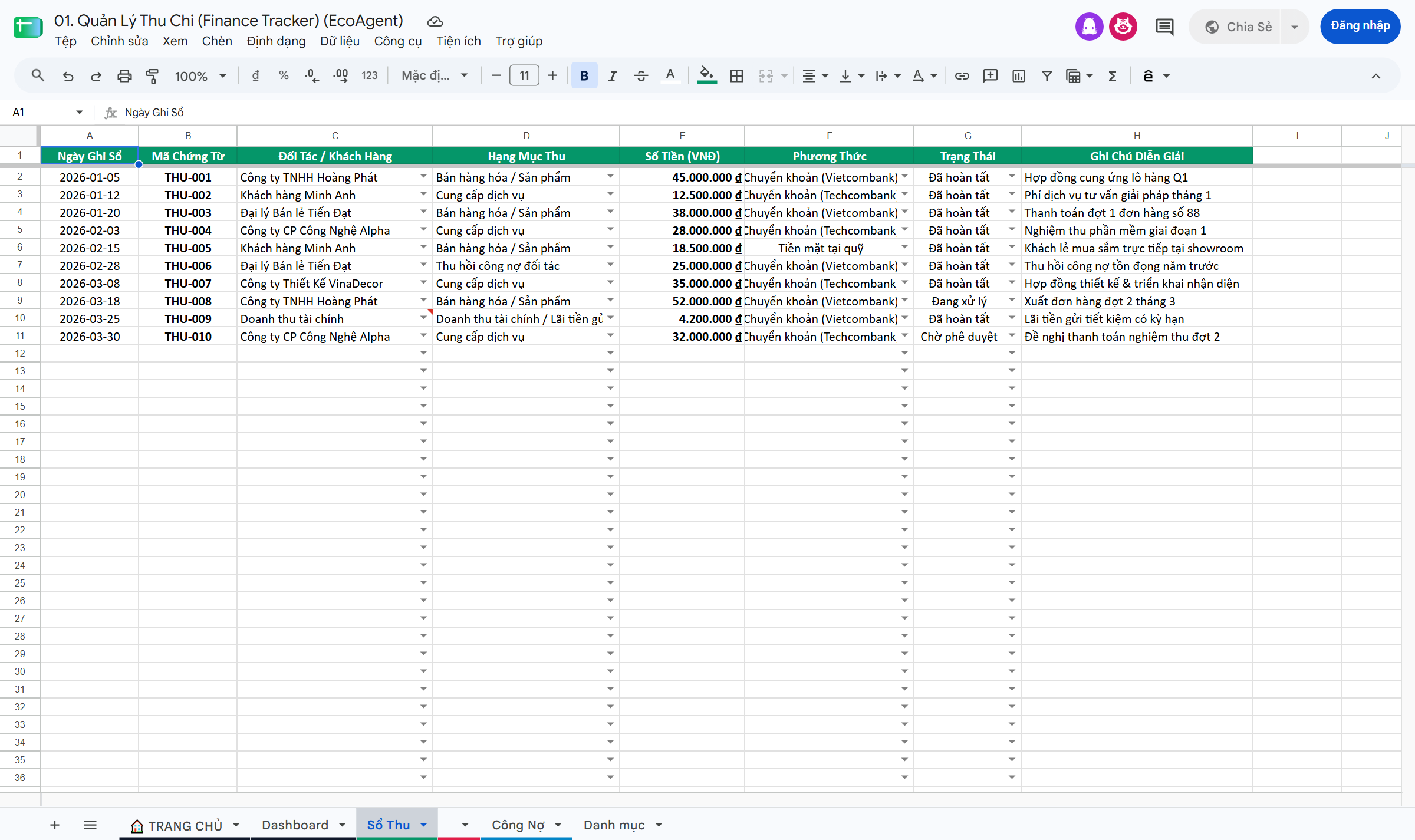Print the spreadsheet
Viewport: 1415px width, 840px height.
point(124,76)
